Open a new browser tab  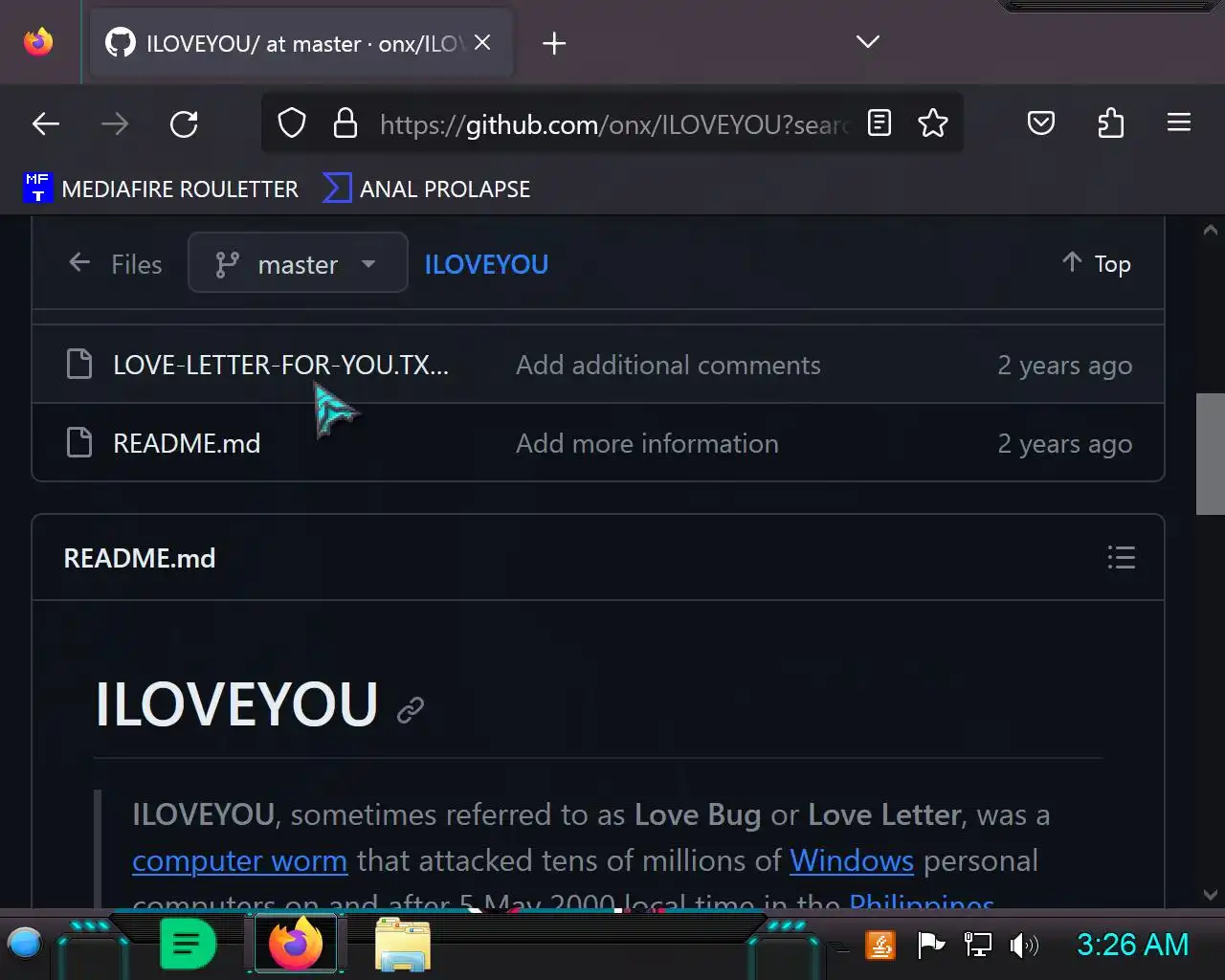[554, 43]
